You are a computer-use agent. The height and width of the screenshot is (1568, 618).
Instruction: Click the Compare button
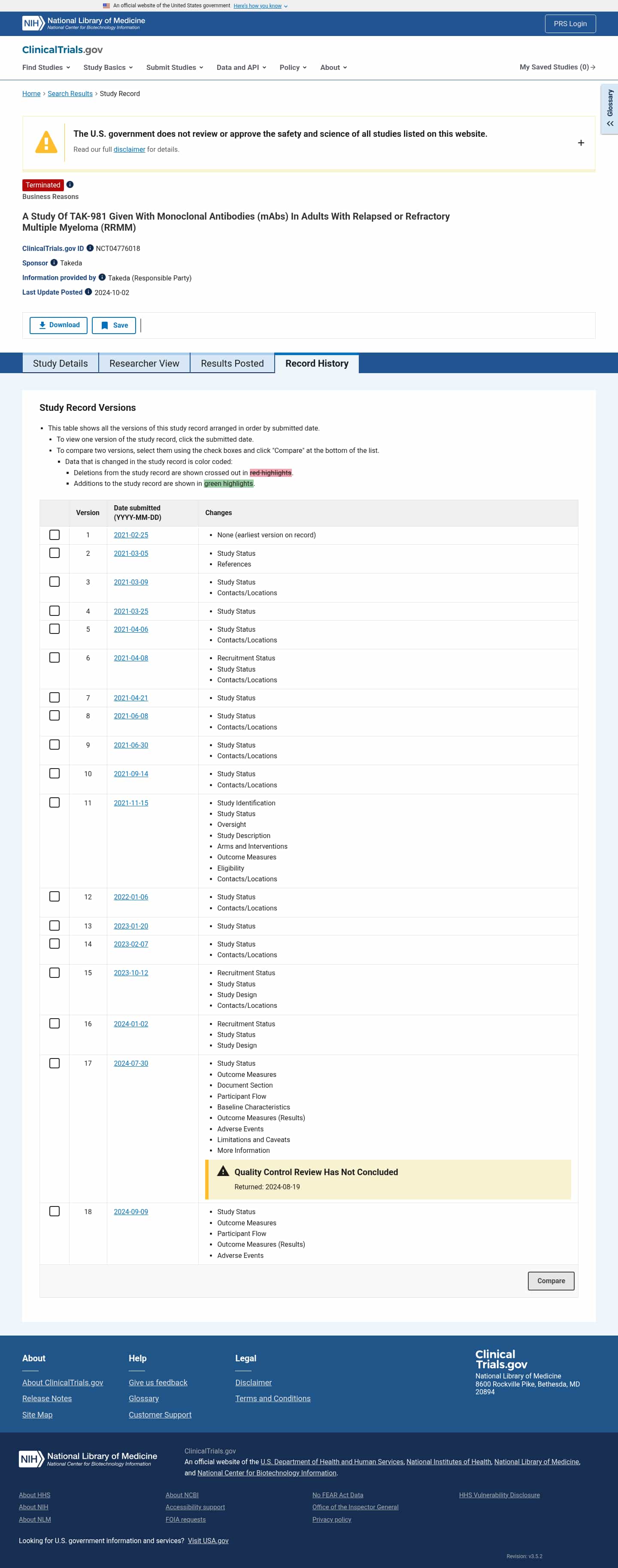tap(551, 1281)
